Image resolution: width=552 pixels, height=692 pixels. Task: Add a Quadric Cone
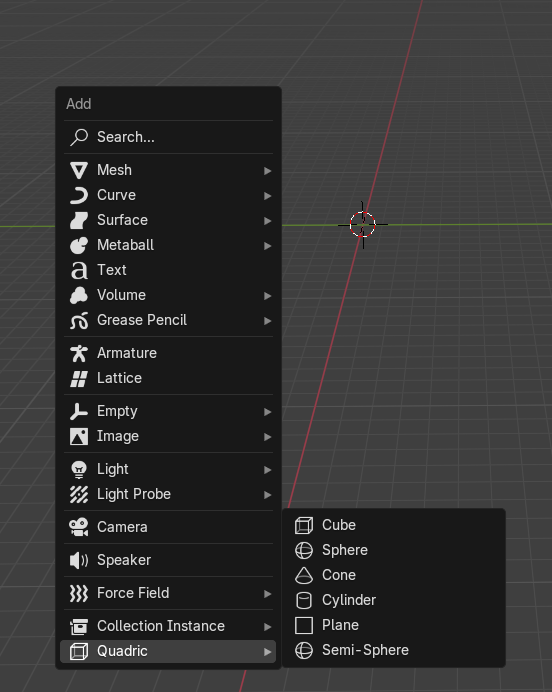pos(394,575)
